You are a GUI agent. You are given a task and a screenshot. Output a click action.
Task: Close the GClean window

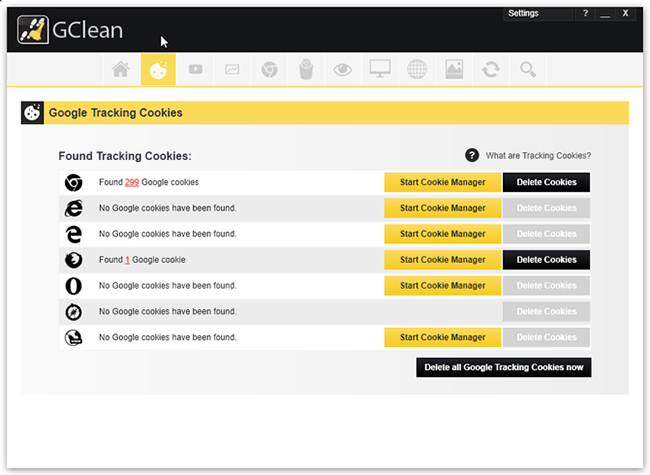click(625, 13)
